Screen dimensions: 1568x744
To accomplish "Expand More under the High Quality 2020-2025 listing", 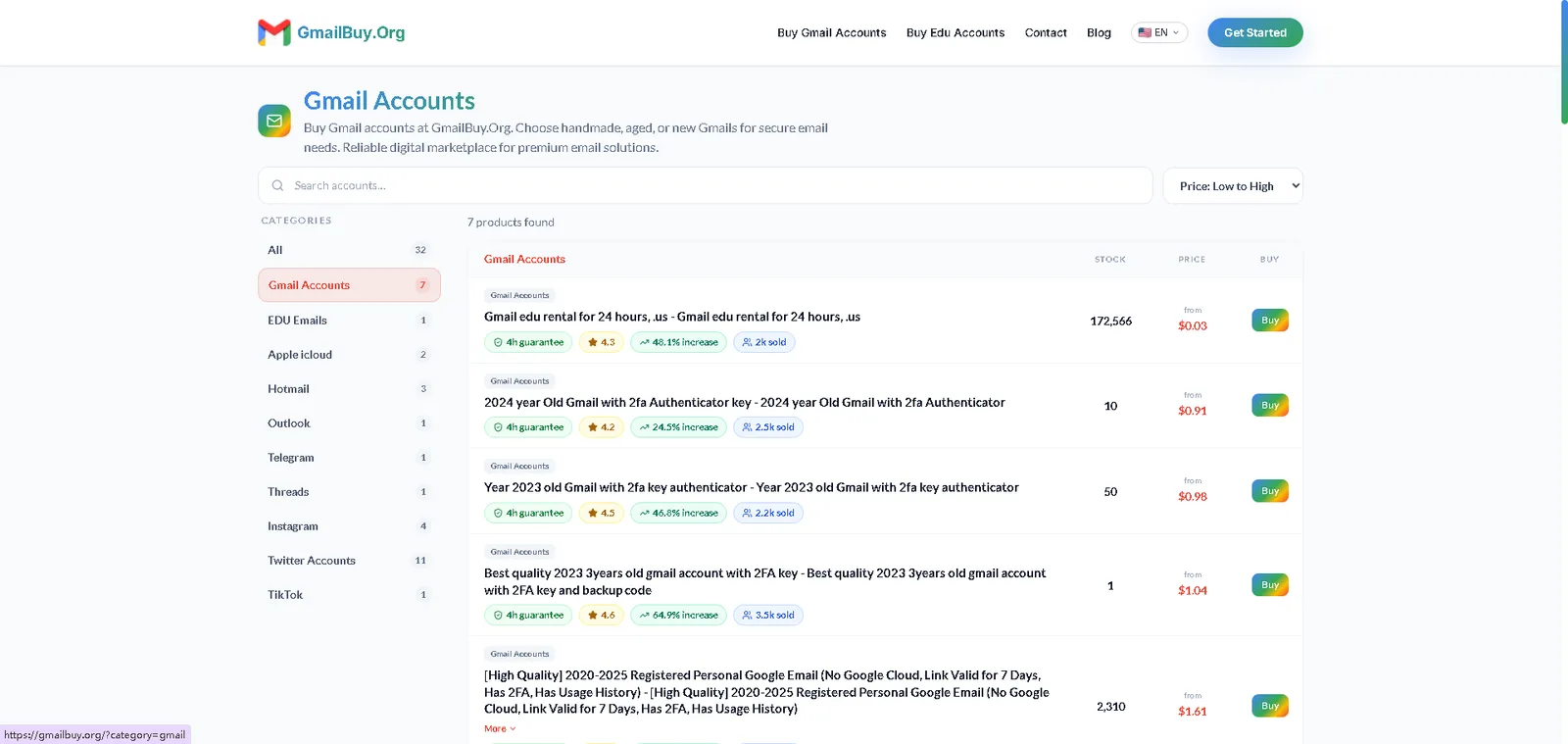I will coord(500,728).
